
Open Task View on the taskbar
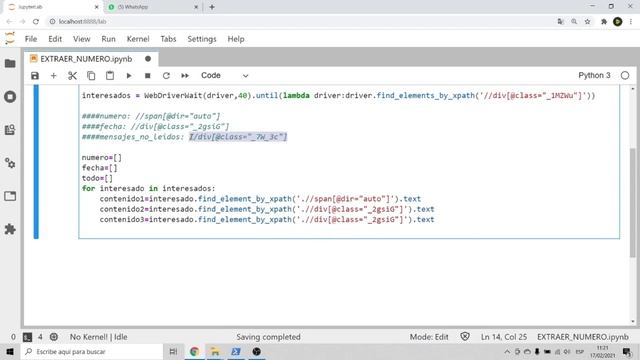[x=173, y=351]
